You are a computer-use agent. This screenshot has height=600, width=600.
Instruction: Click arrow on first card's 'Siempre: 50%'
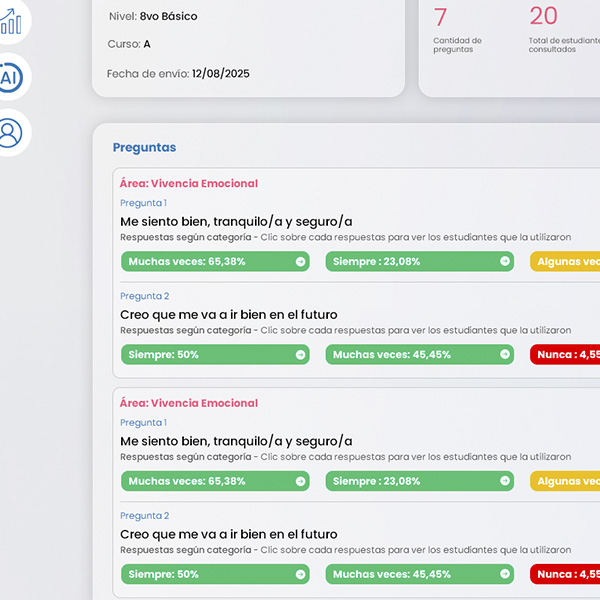click(x=300, y=355)
